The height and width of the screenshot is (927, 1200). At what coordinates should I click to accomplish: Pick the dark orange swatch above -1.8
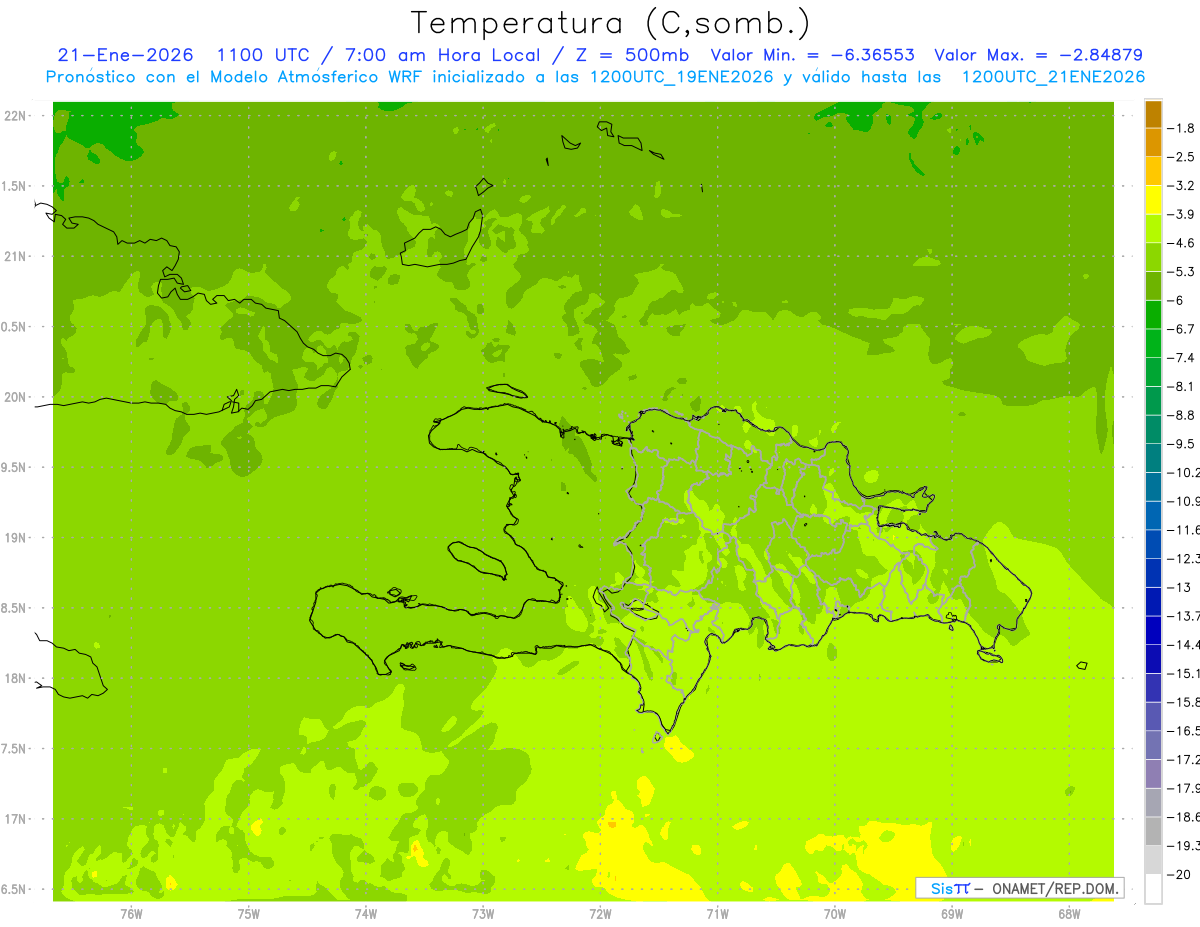click(1153, 114)
